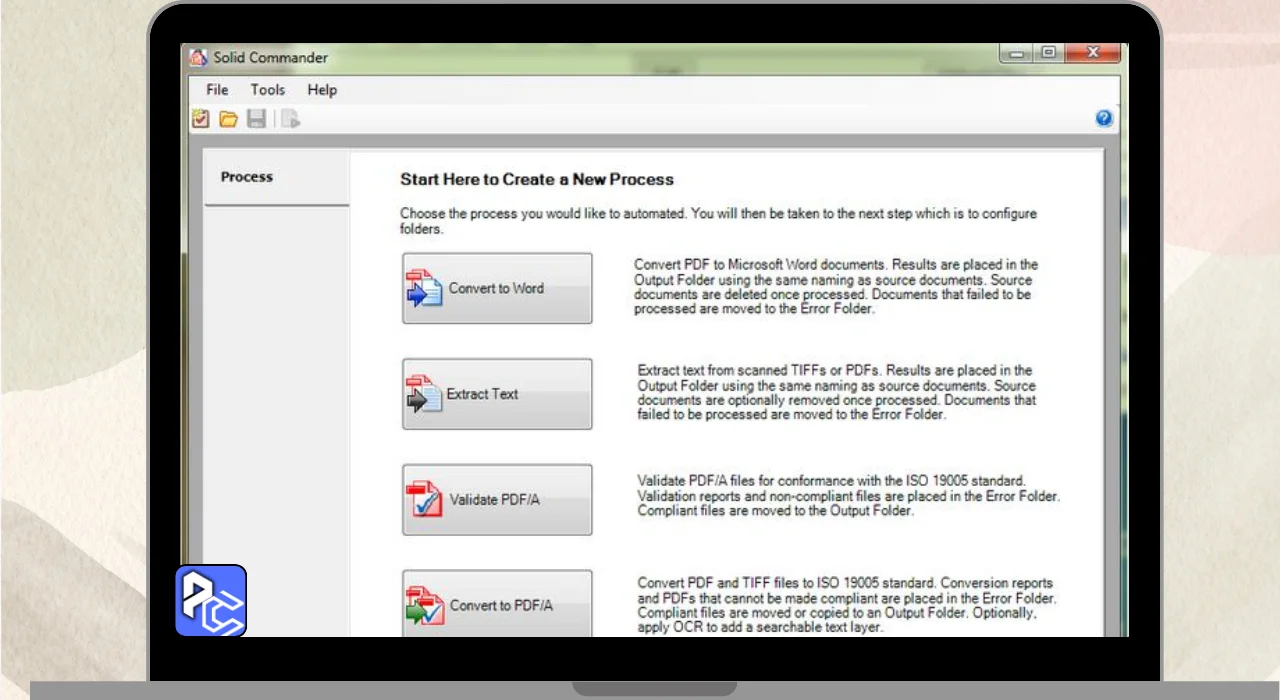The image size is (1280, 700).
Task: Click the save floppy disk icon
Action: pyautogui.click(x=257, y=119)
